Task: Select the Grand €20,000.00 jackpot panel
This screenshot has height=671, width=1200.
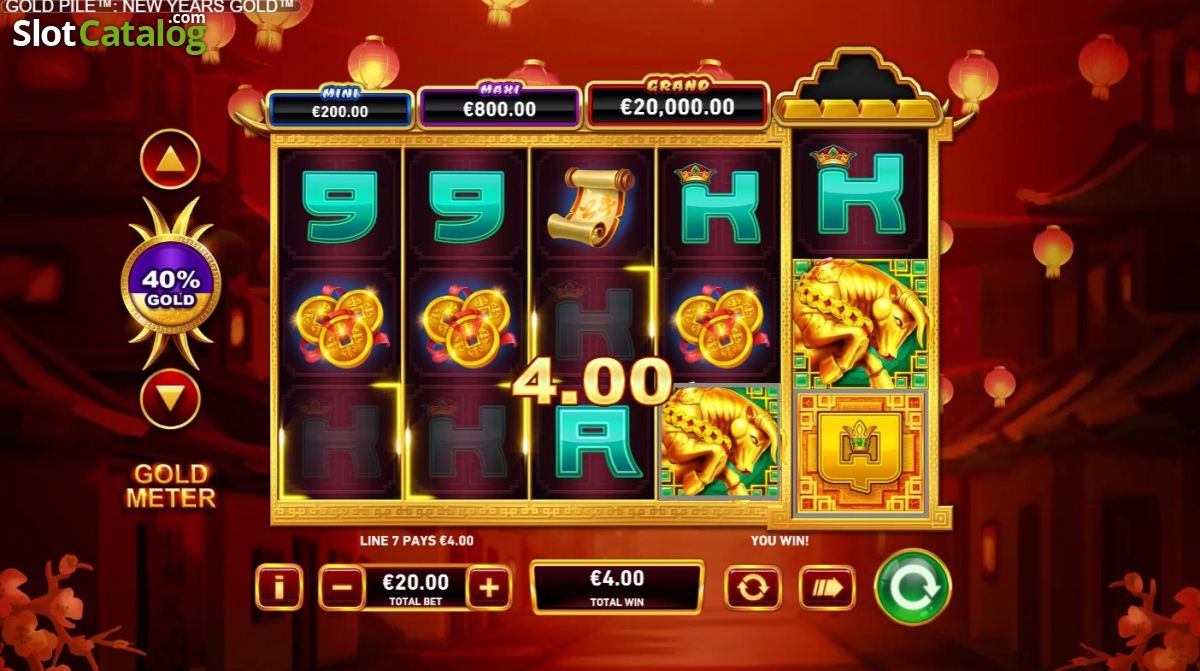Action: (x=677, y=105)
